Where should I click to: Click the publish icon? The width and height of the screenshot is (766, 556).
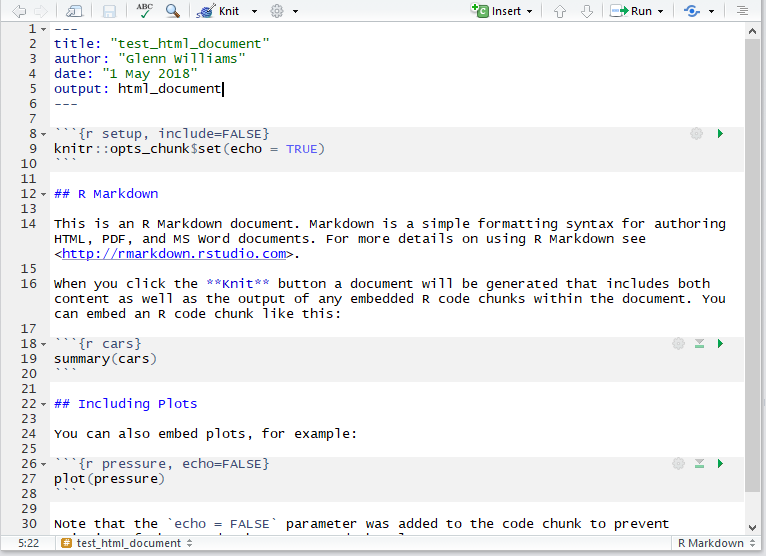click(692, 11)
